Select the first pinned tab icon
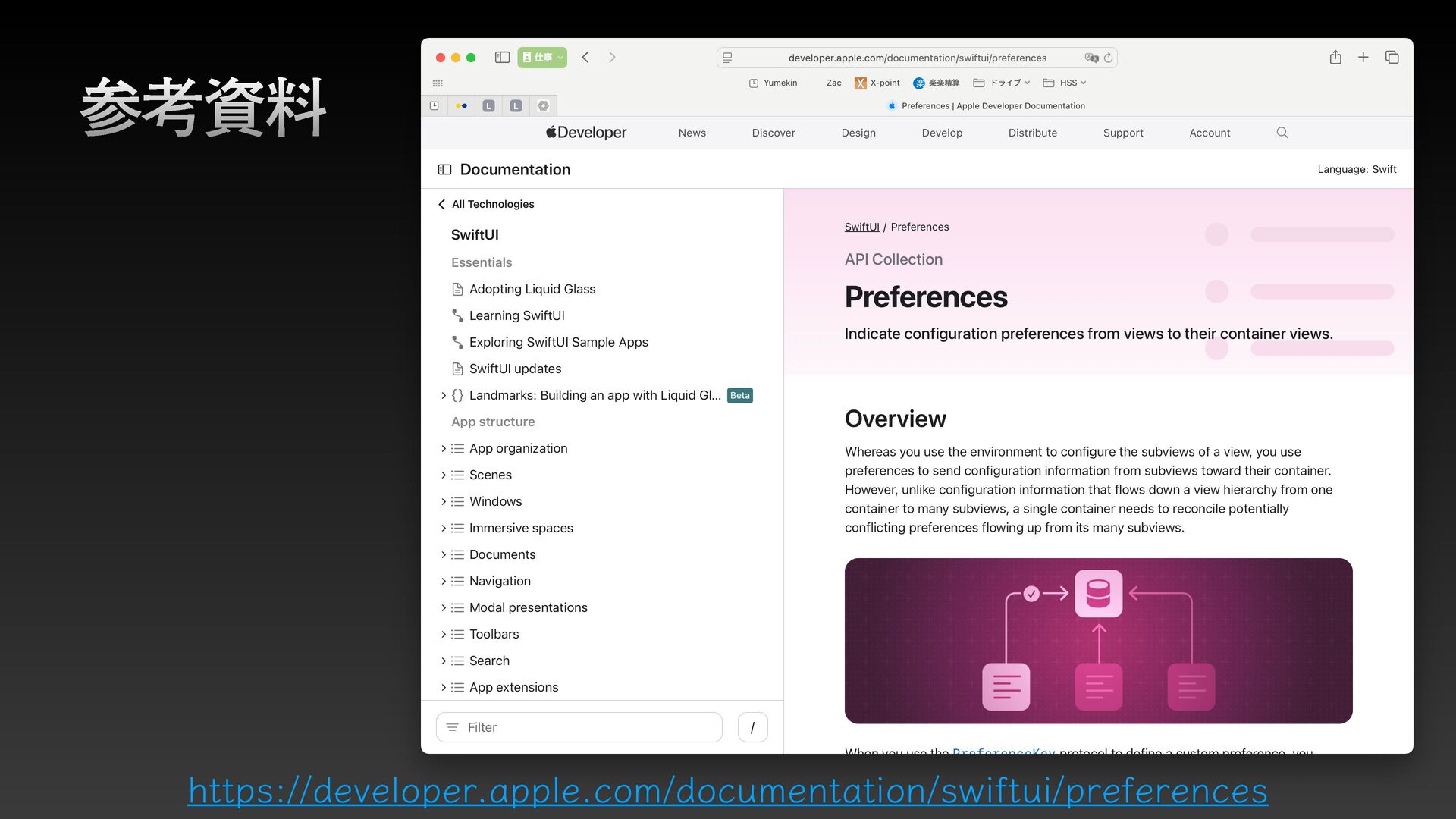 pos(435,106)
